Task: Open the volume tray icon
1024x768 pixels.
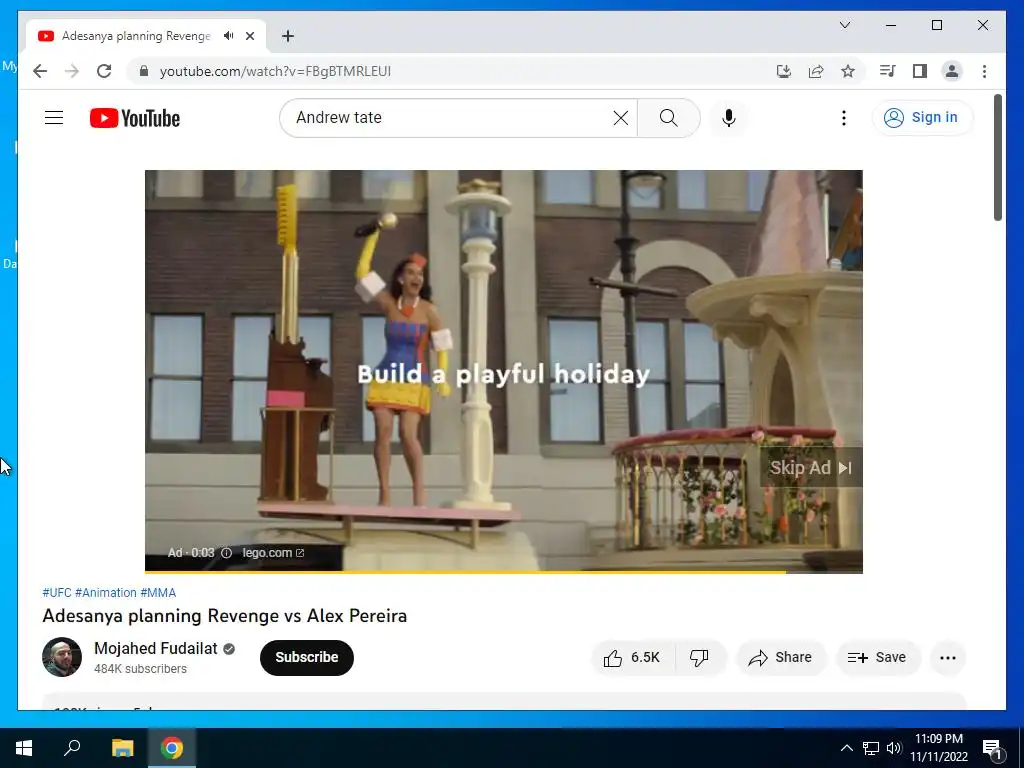Action: 894,748
